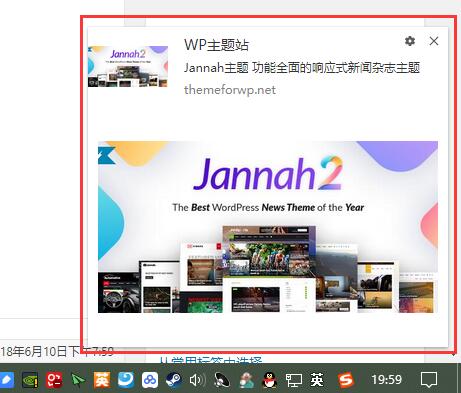Open the red tray icon beside NVIDIA
461x393 pixels.
pyautogui.click(x=54, y=380)
